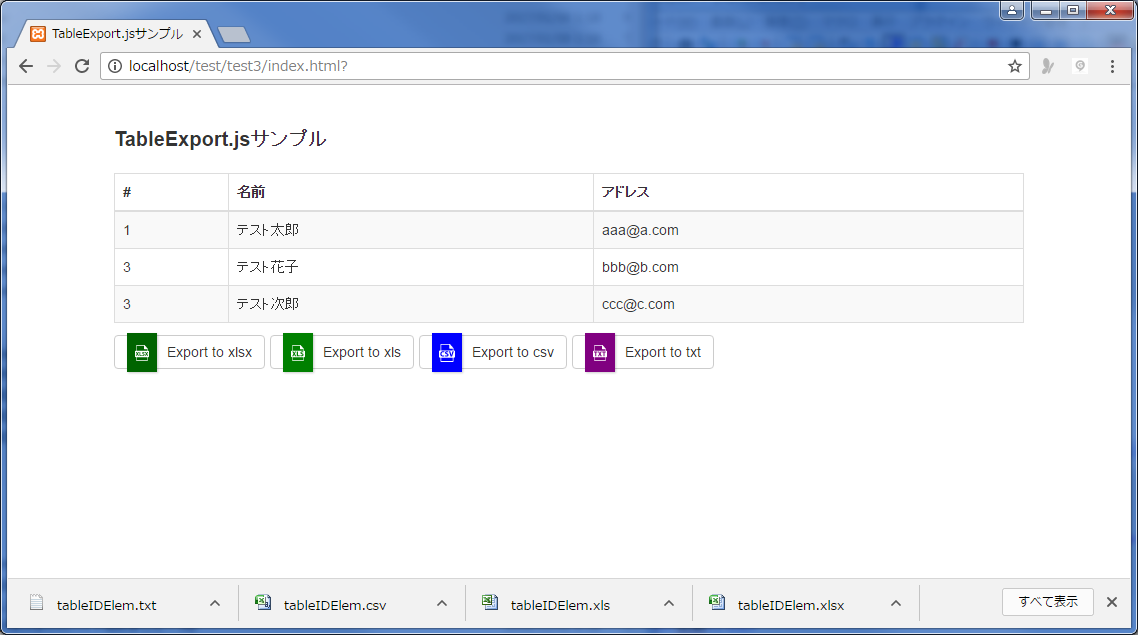Select the cell テスト次郎
Image resolution: width=1138 pixels, height=635 pixels.
(411, 305)
